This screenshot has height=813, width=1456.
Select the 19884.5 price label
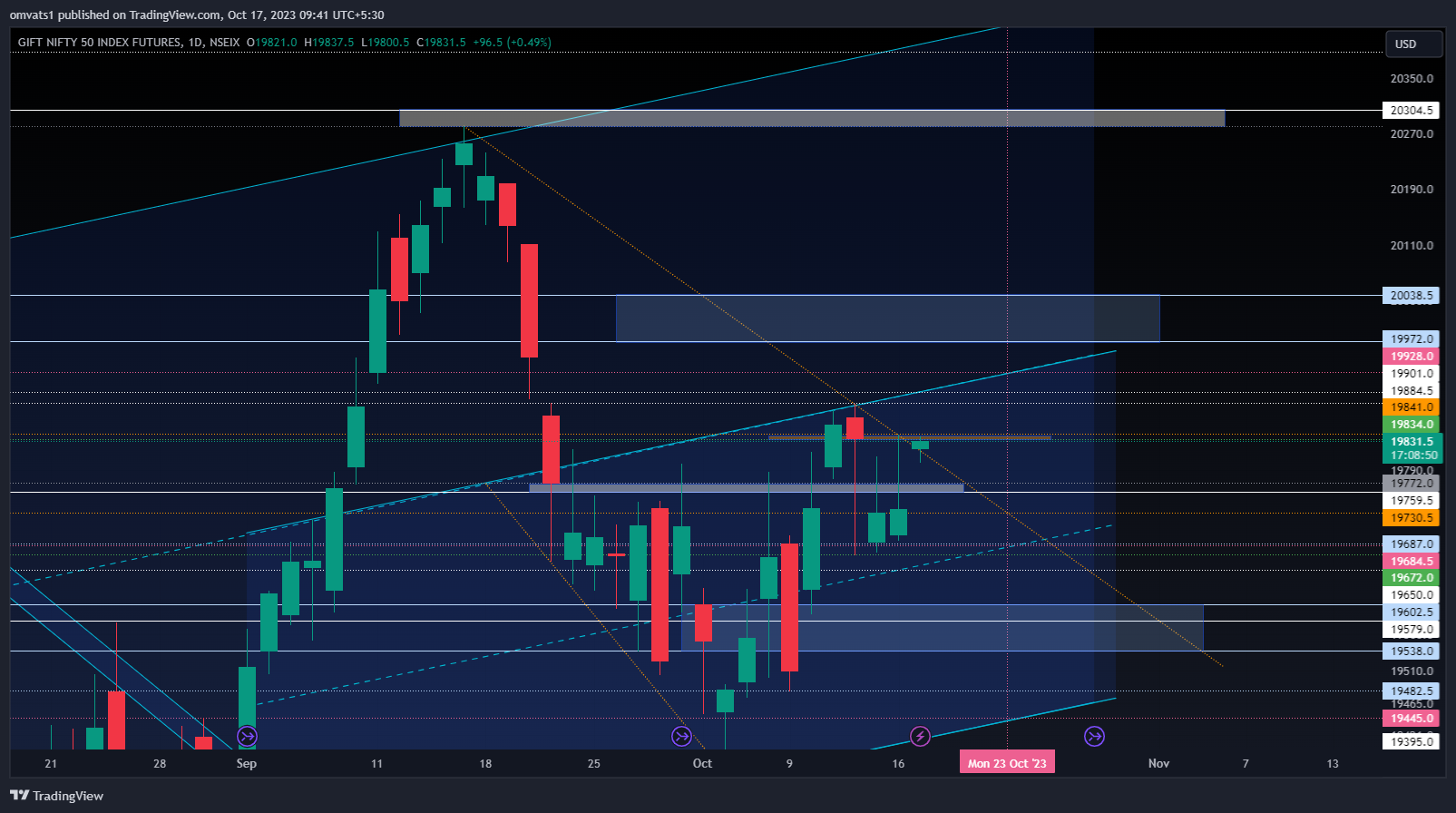pos(1412,391)
